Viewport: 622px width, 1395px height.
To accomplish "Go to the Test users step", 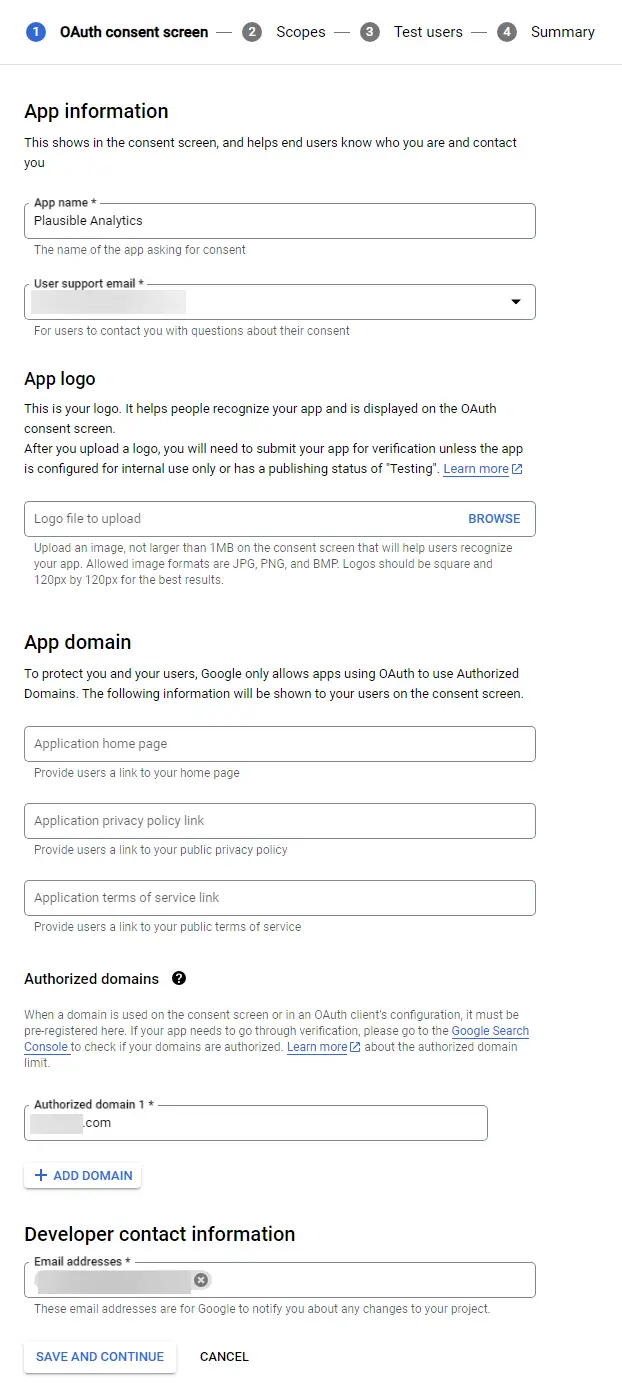I will point(428,32).
